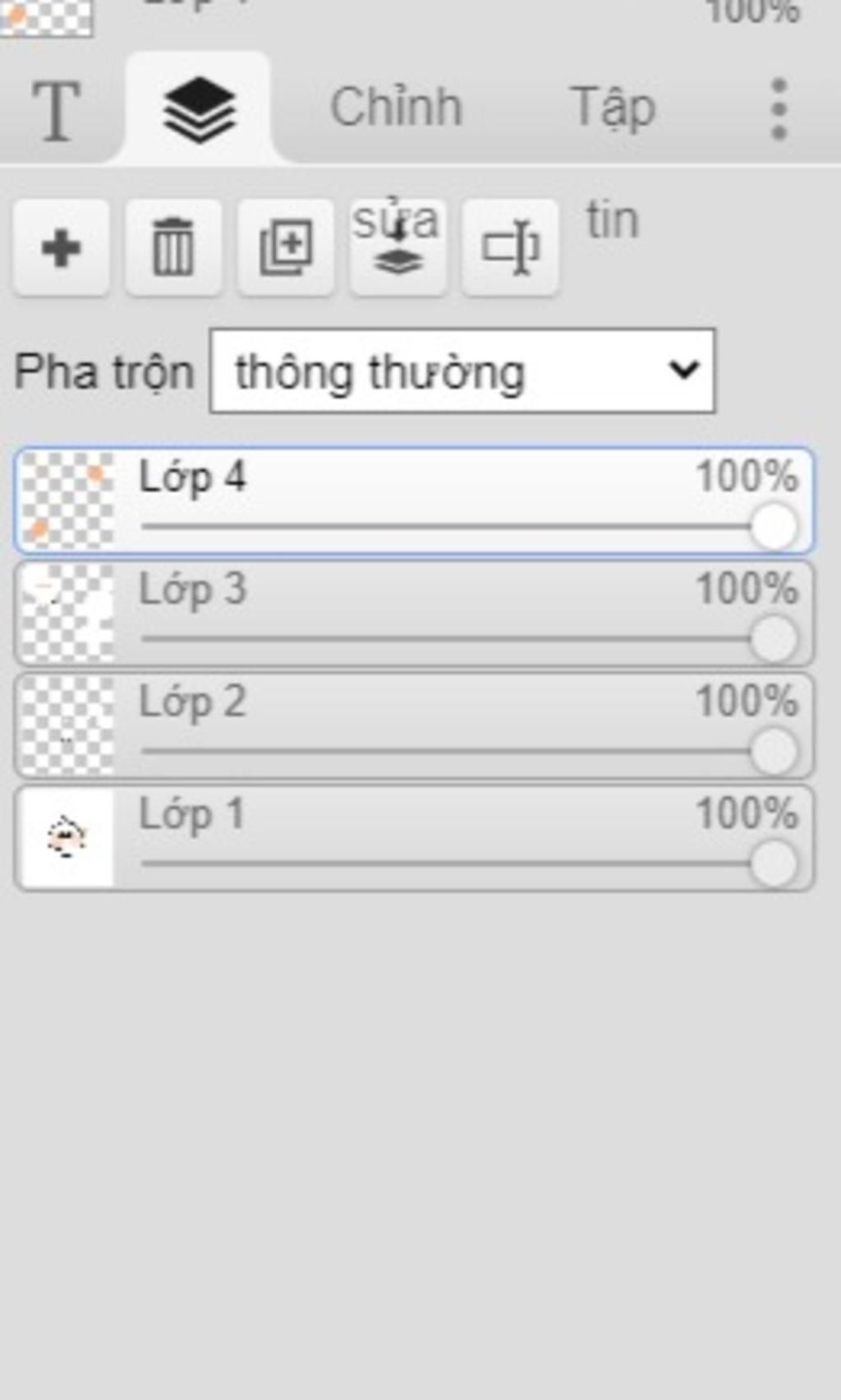Open the three-dot more options menu
Viewport: 841px width, 1400px height.
[x=779, y=109]
